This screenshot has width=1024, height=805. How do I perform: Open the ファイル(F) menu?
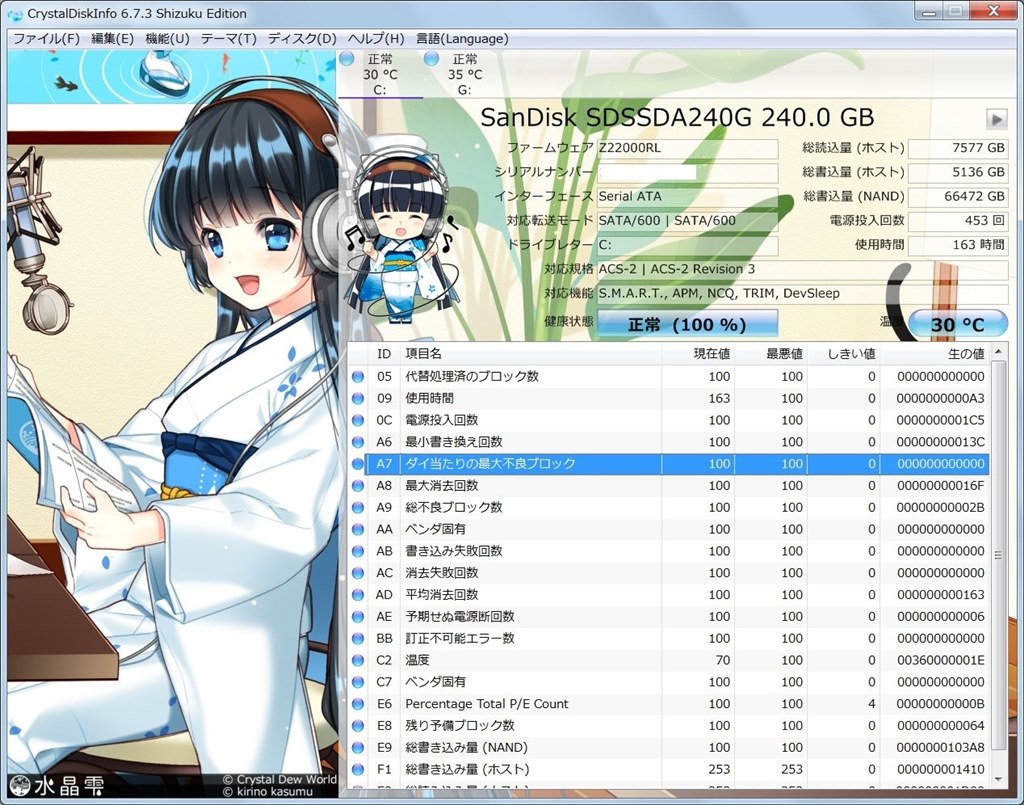point(46,39)
